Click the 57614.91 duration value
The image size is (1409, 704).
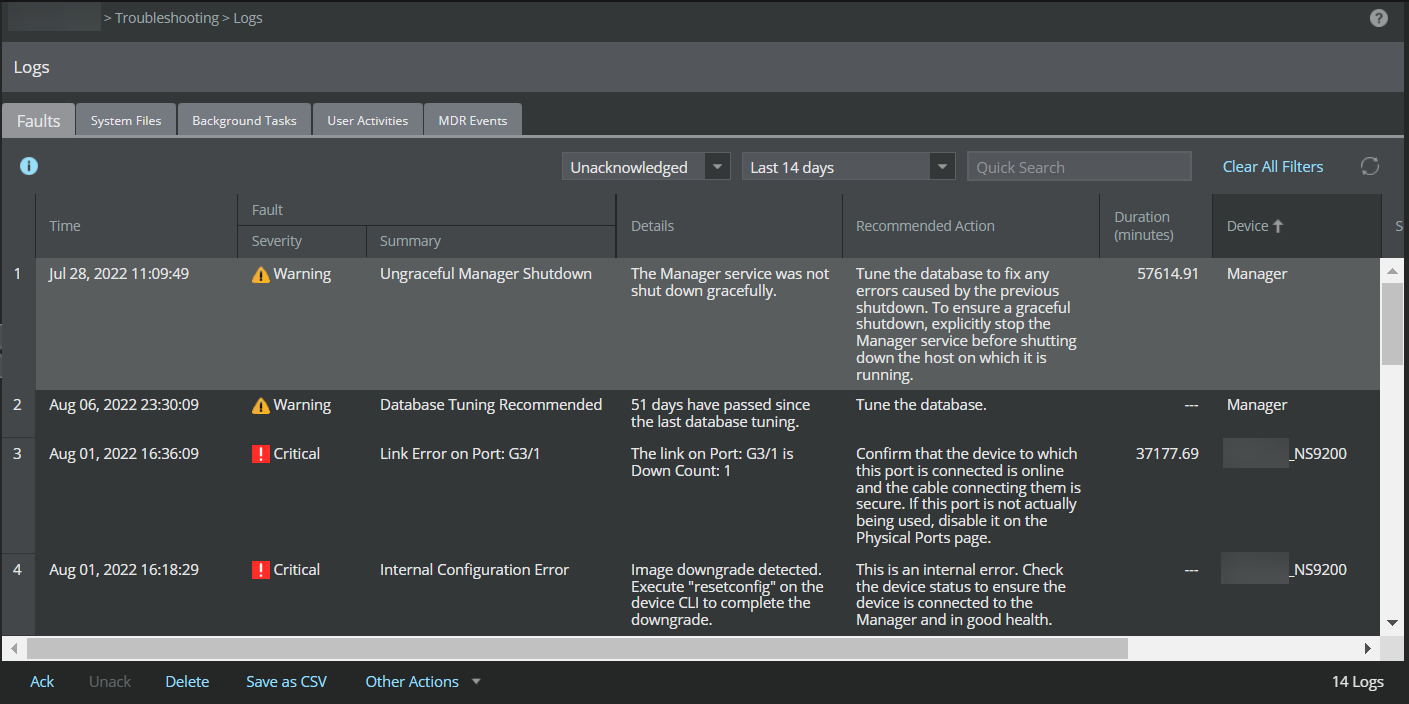(x=1168, y=274)
